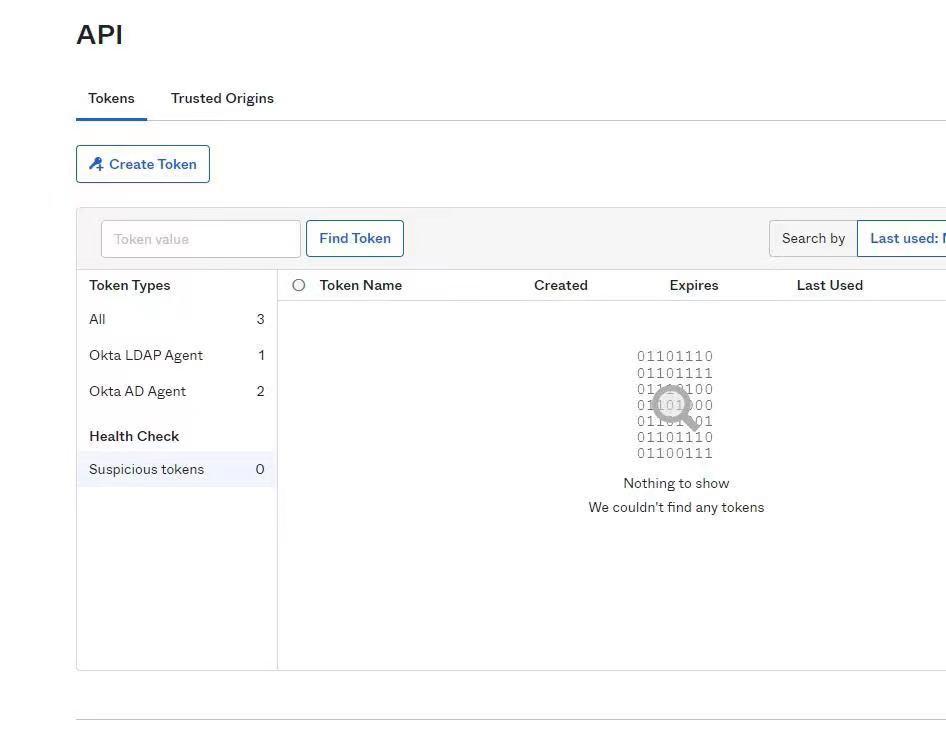Focus the Token value input field
Viewport: 946px width, 741px height.
tap(200, 239)
